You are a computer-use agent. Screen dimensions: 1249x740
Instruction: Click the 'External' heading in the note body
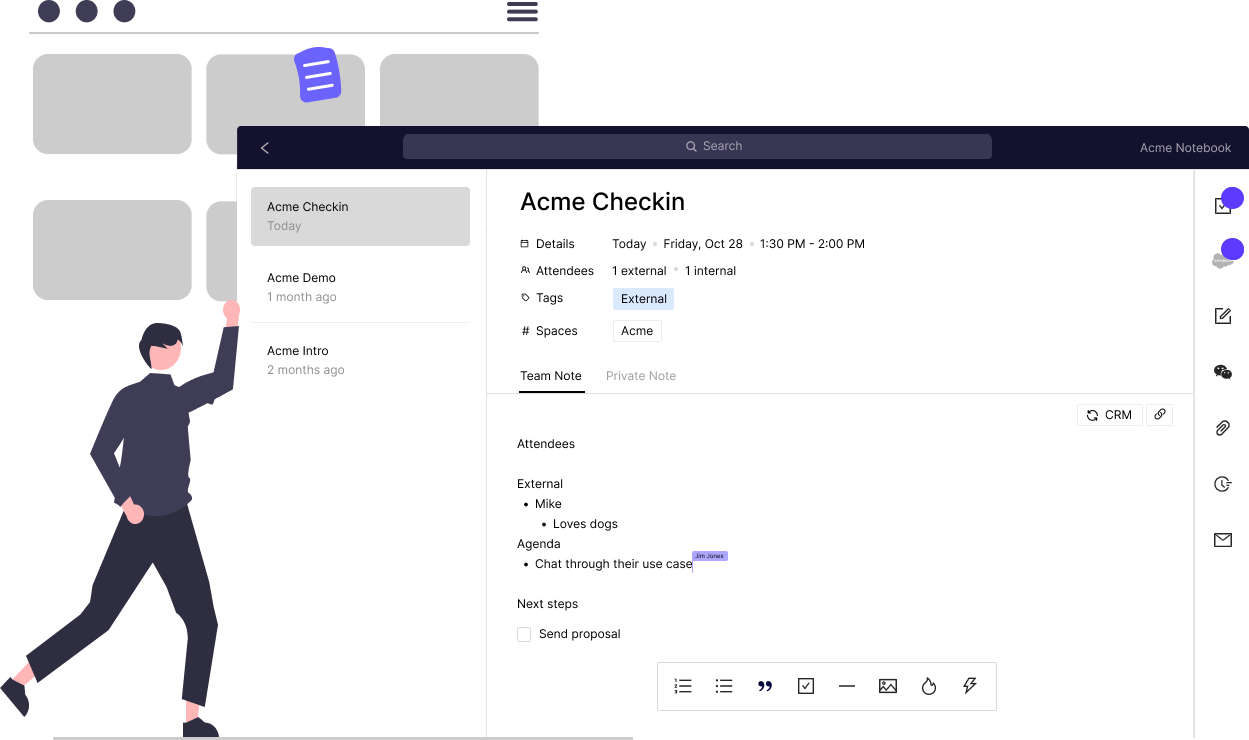[x=540, y=484]
